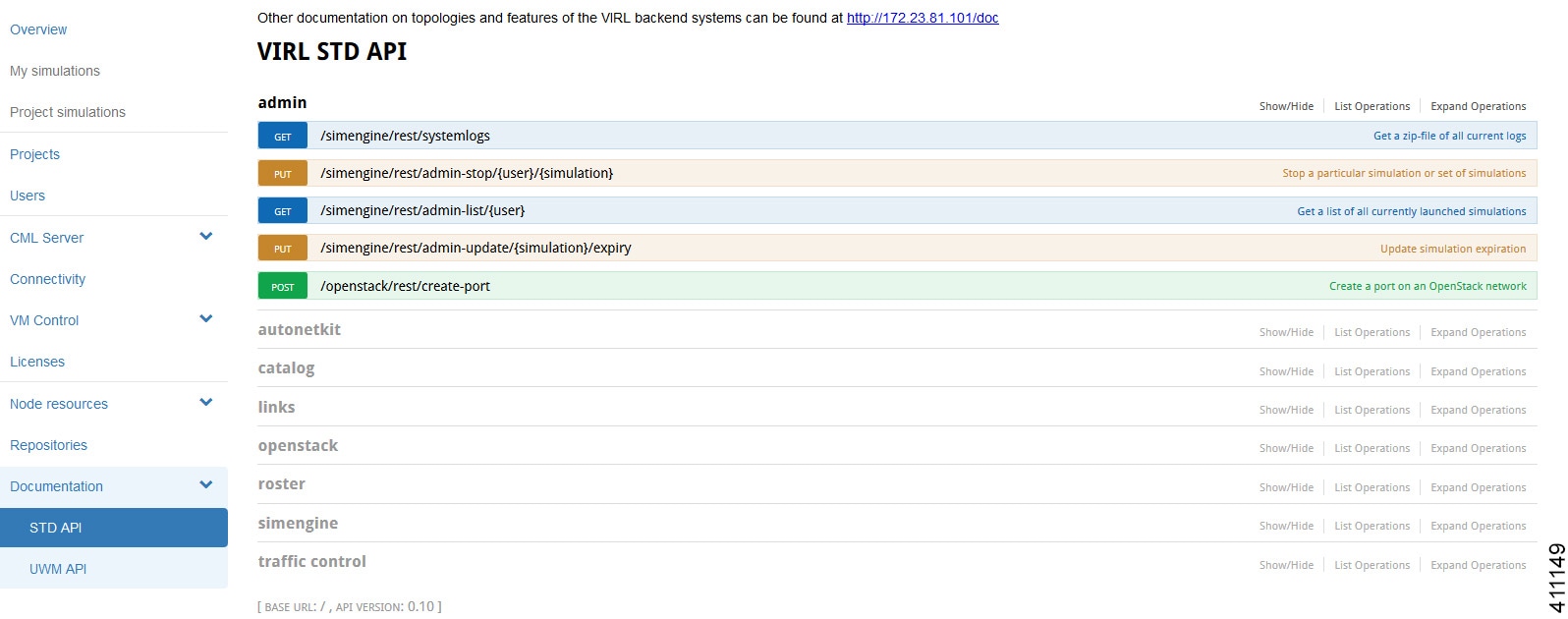Open the traffic control section heading
Screen dimensions: 1568x619
coord(311,562)
